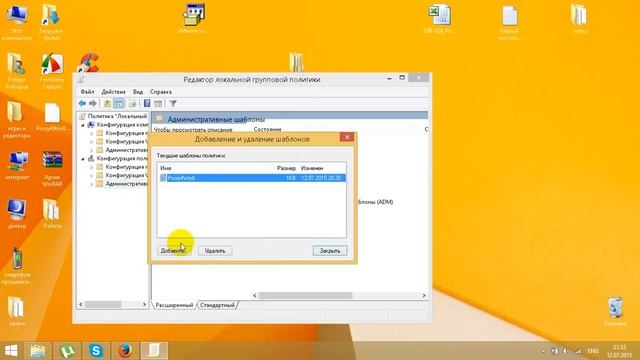The image size is (640, 360).
Task: Minimize the group policy editor window
Action: [389, 78]
